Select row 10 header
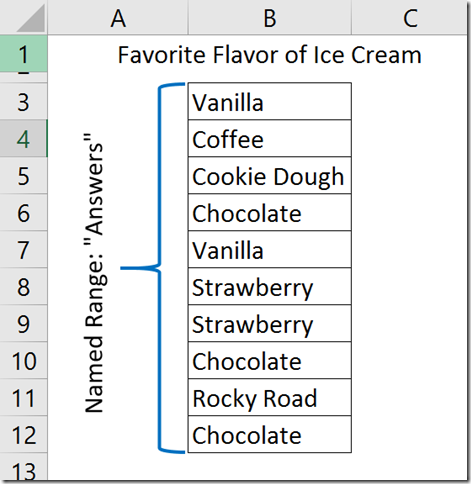The image size is (471, 484). [24, 360]
